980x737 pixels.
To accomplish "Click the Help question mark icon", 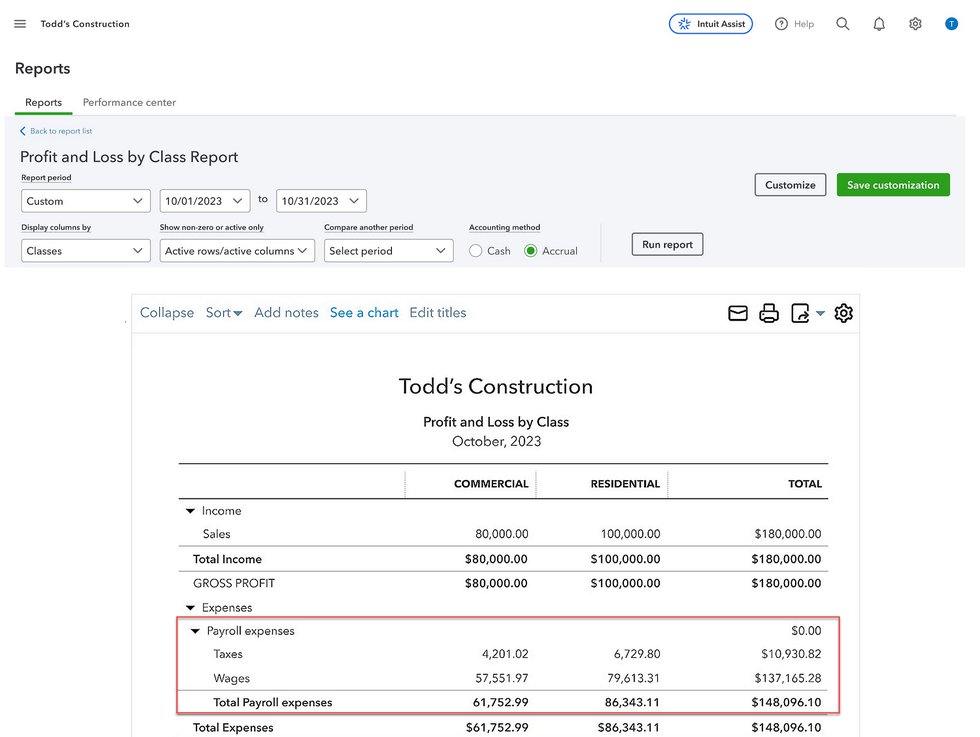I will (781, 24).
